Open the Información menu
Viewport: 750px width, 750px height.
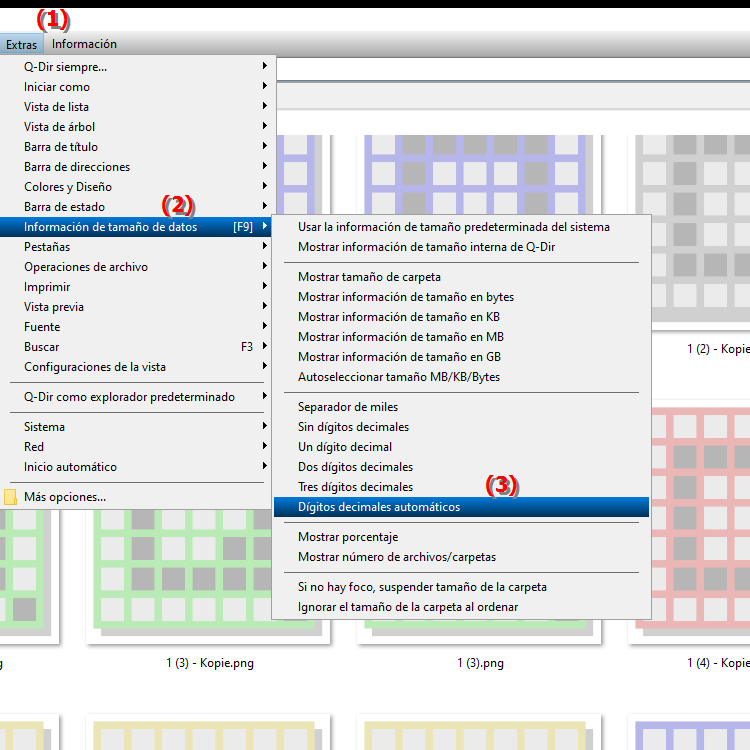tap(84, 44)
